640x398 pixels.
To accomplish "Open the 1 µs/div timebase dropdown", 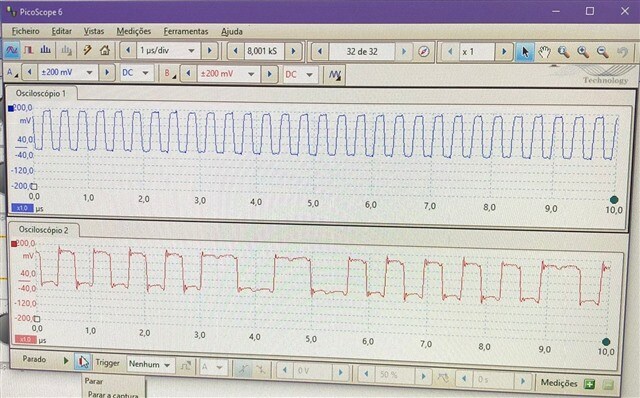I will coord(191,51).
